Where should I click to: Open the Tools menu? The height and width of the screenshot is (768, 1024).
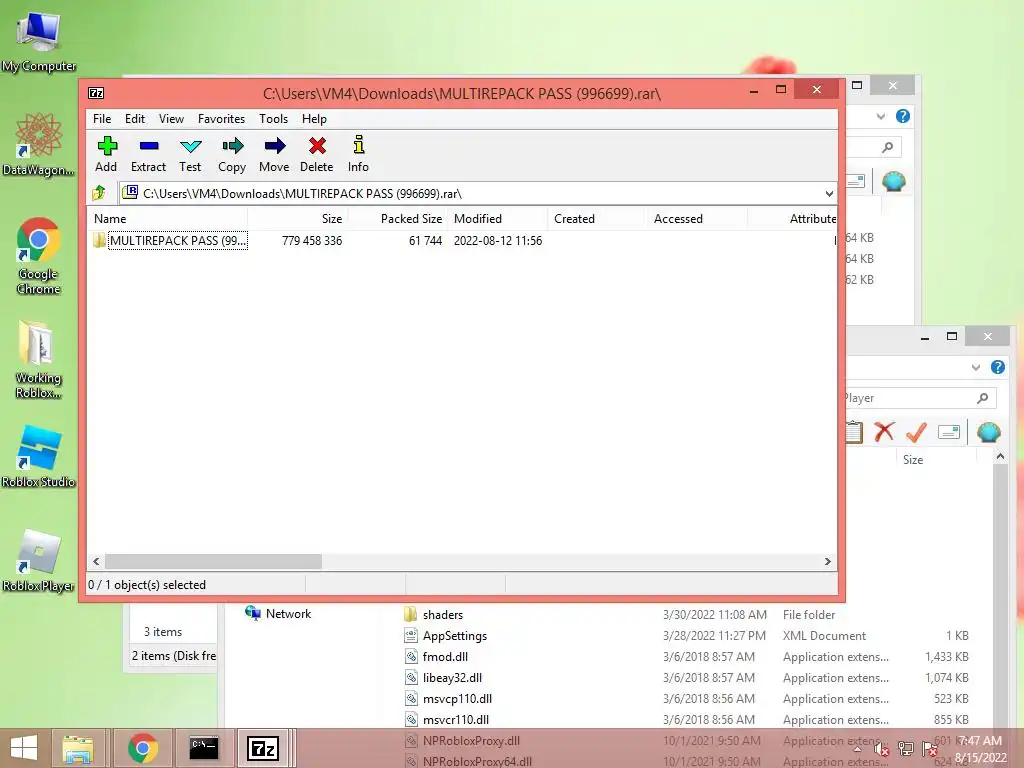(273, 119)
